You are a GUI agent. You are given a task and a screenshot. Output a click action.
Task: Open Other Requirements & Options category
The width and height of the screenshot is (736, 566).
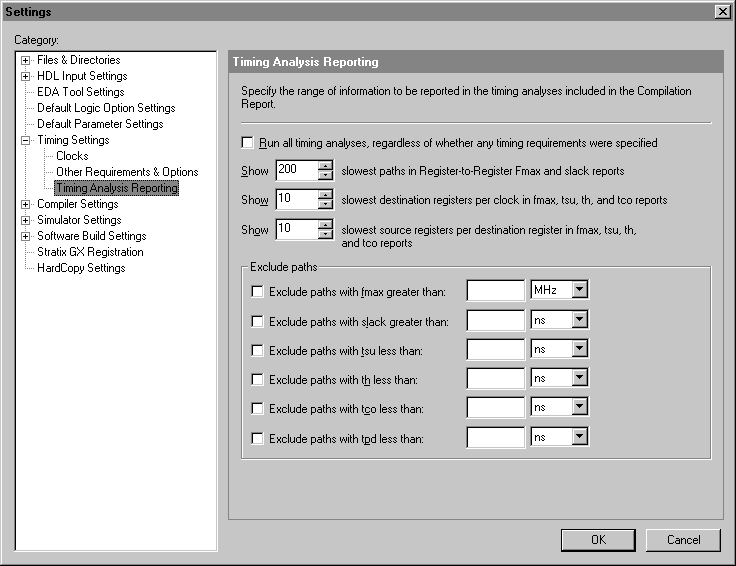[x=127, y=172]
